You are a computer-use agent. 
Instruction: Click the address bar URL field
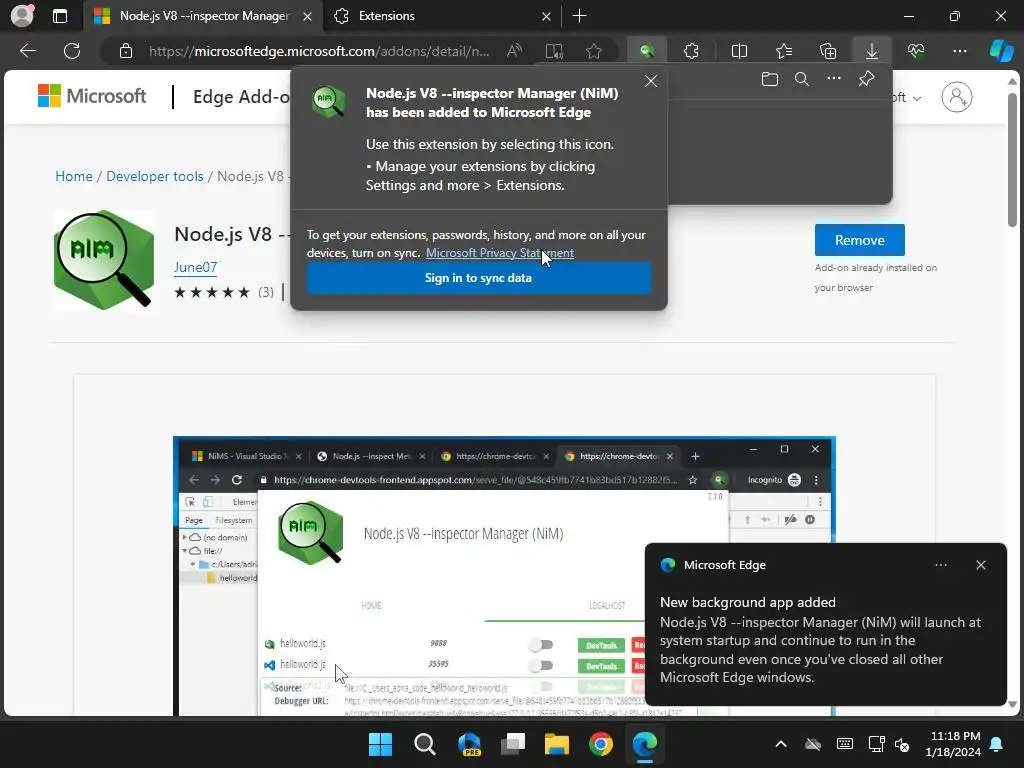(x=319, y=51)
